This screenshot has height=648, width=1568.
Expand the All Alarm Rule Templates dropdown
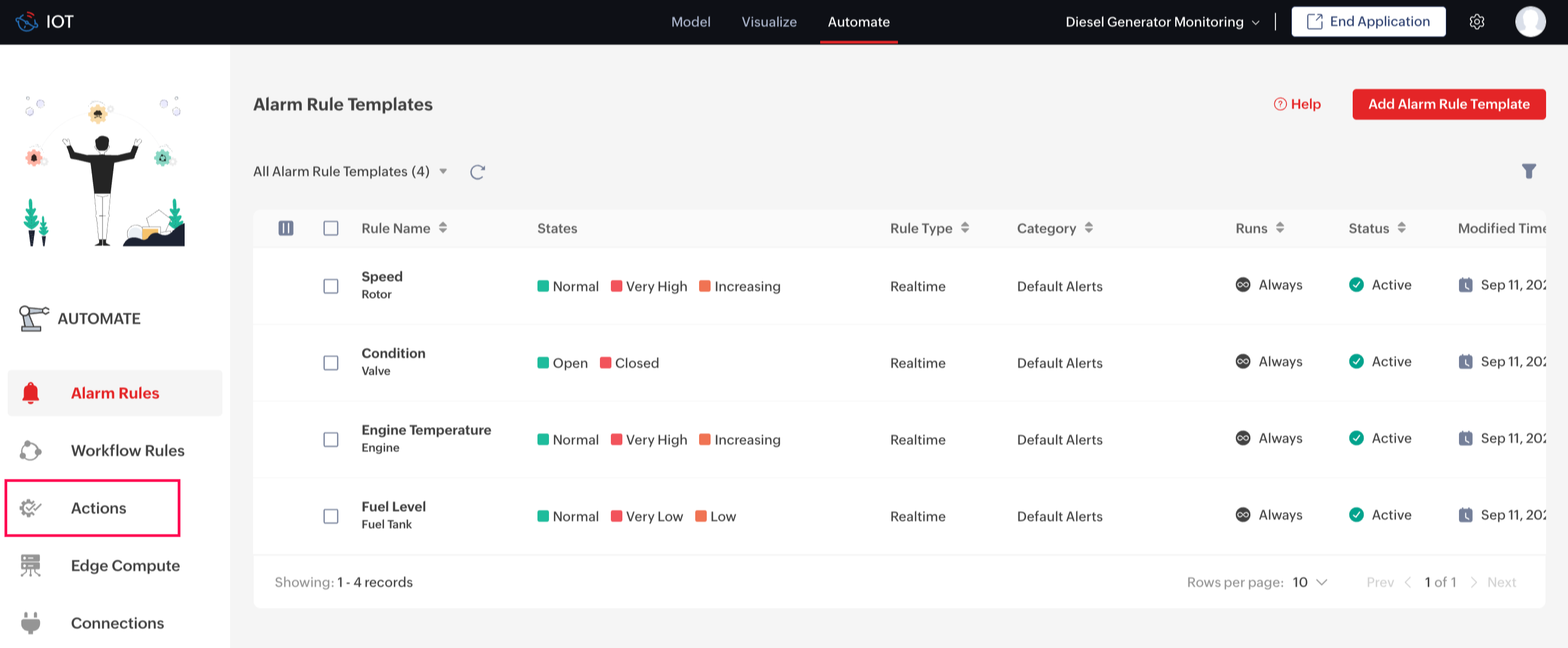tap(443, 171)
